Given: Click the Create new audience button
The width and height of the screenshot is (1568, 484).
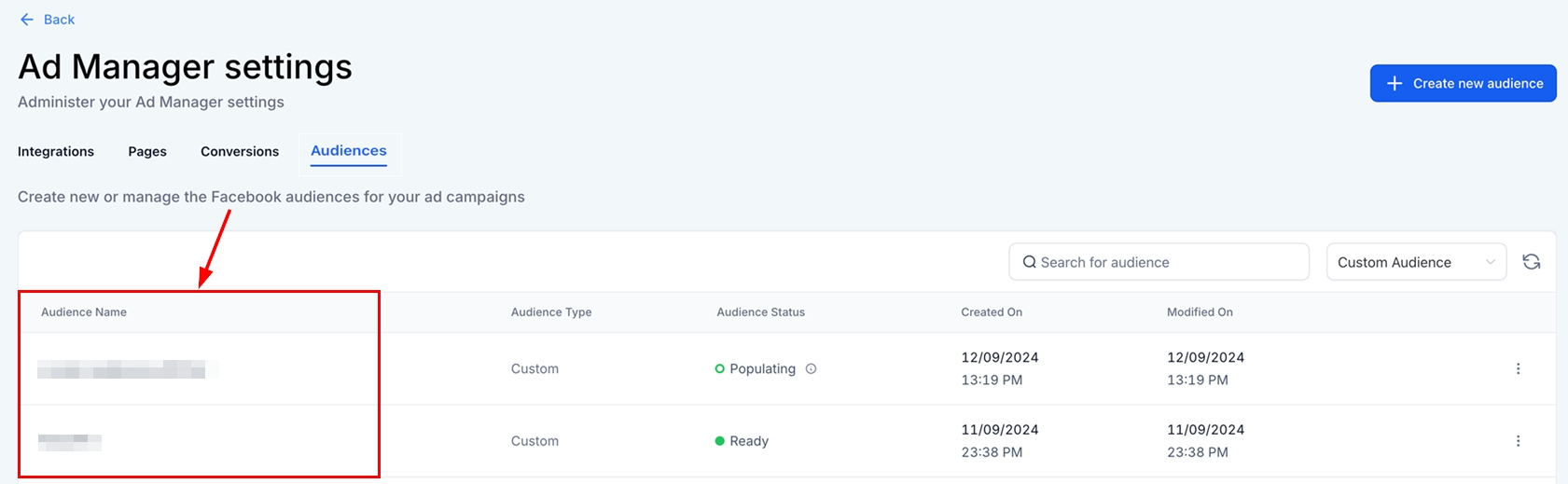Looking at the screenshot, I should (x=1462, y=83).
